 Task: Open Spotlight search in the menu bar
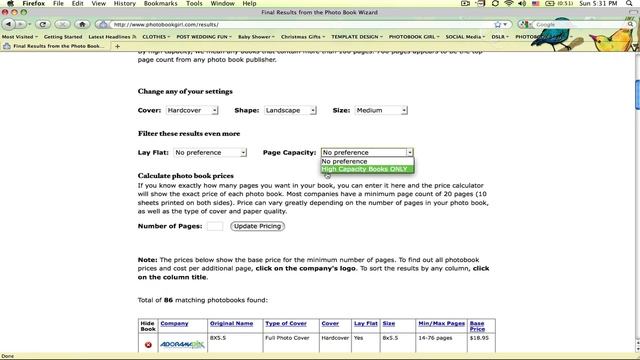(x=629, y=3)
